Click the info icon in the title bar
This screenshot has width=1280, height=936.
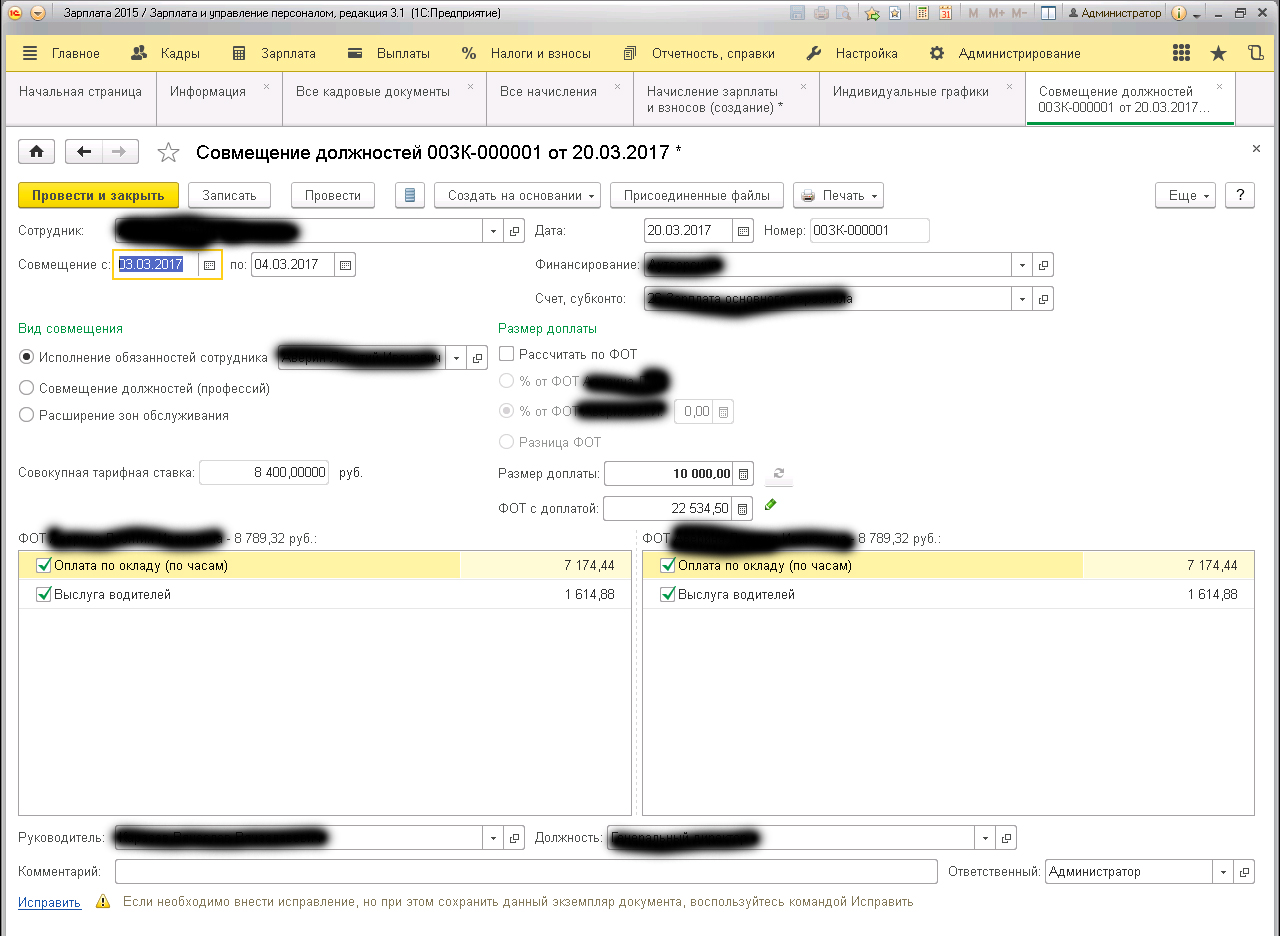pos(1178,13)
